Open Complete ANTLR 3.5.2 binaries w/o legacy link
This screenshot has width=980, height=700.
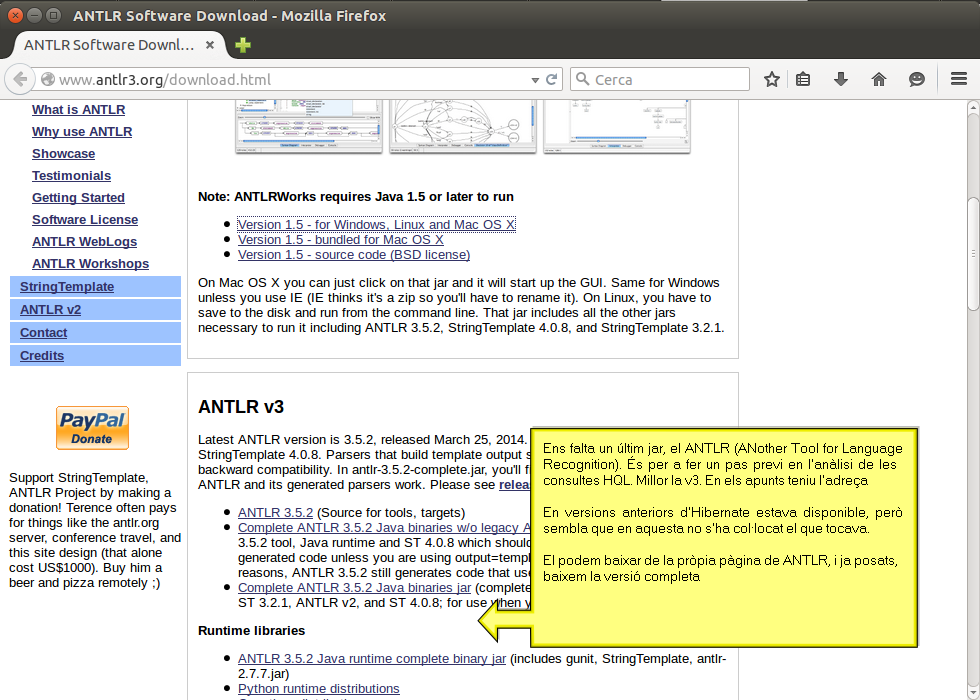coord(384,528)
